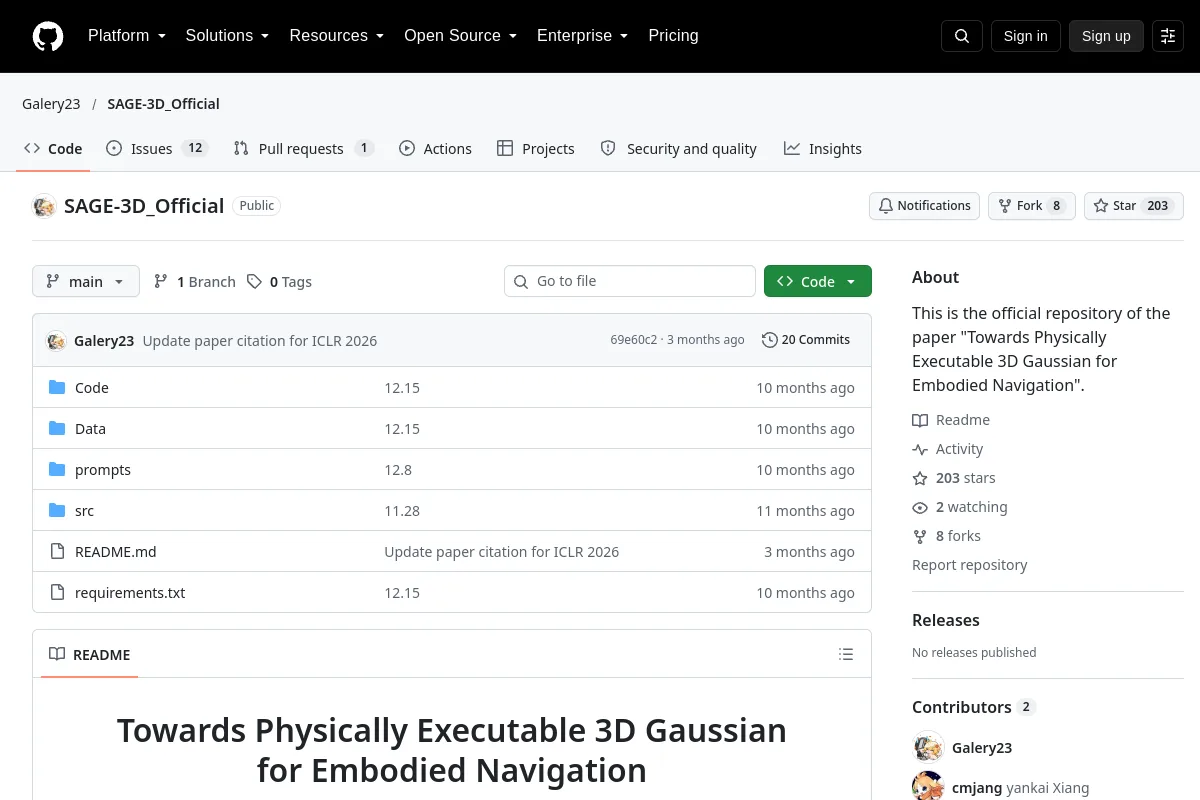Open the Contributors section heading

[962, 707]
